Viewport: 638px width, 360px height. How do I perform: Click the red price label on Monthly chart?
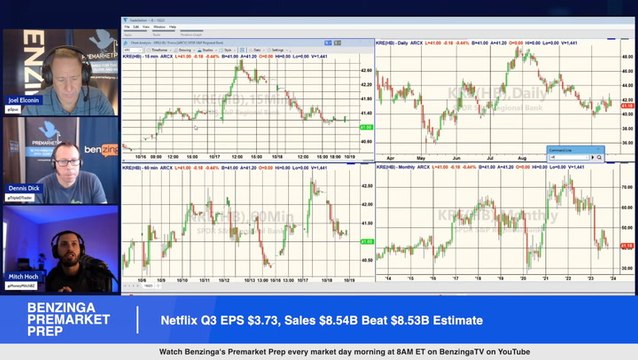[627, 246]
